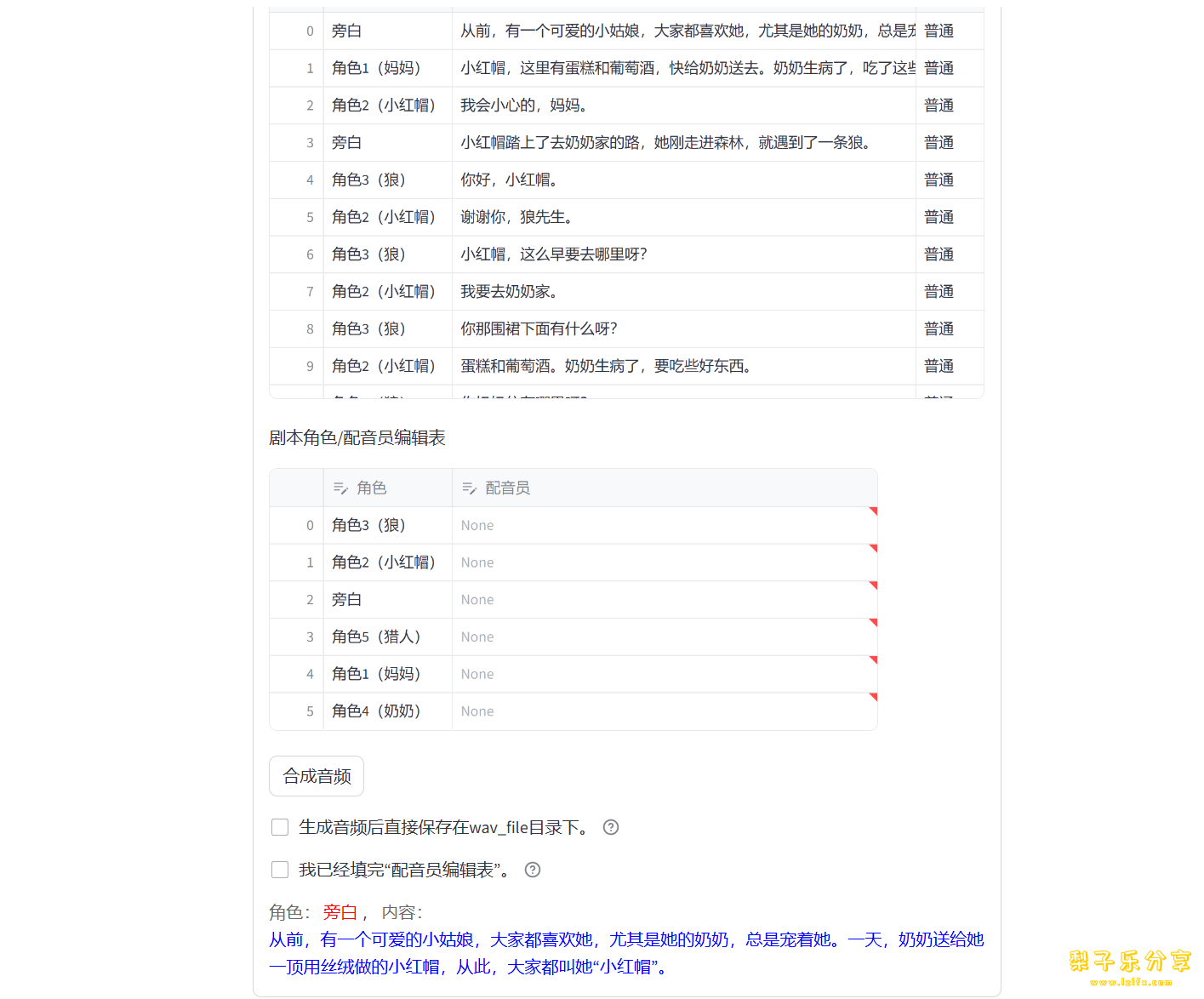Screen dimensions: 1204x999
Task: Enable saving audio to wav_file directory checkbox
Action: pos(280,827)
